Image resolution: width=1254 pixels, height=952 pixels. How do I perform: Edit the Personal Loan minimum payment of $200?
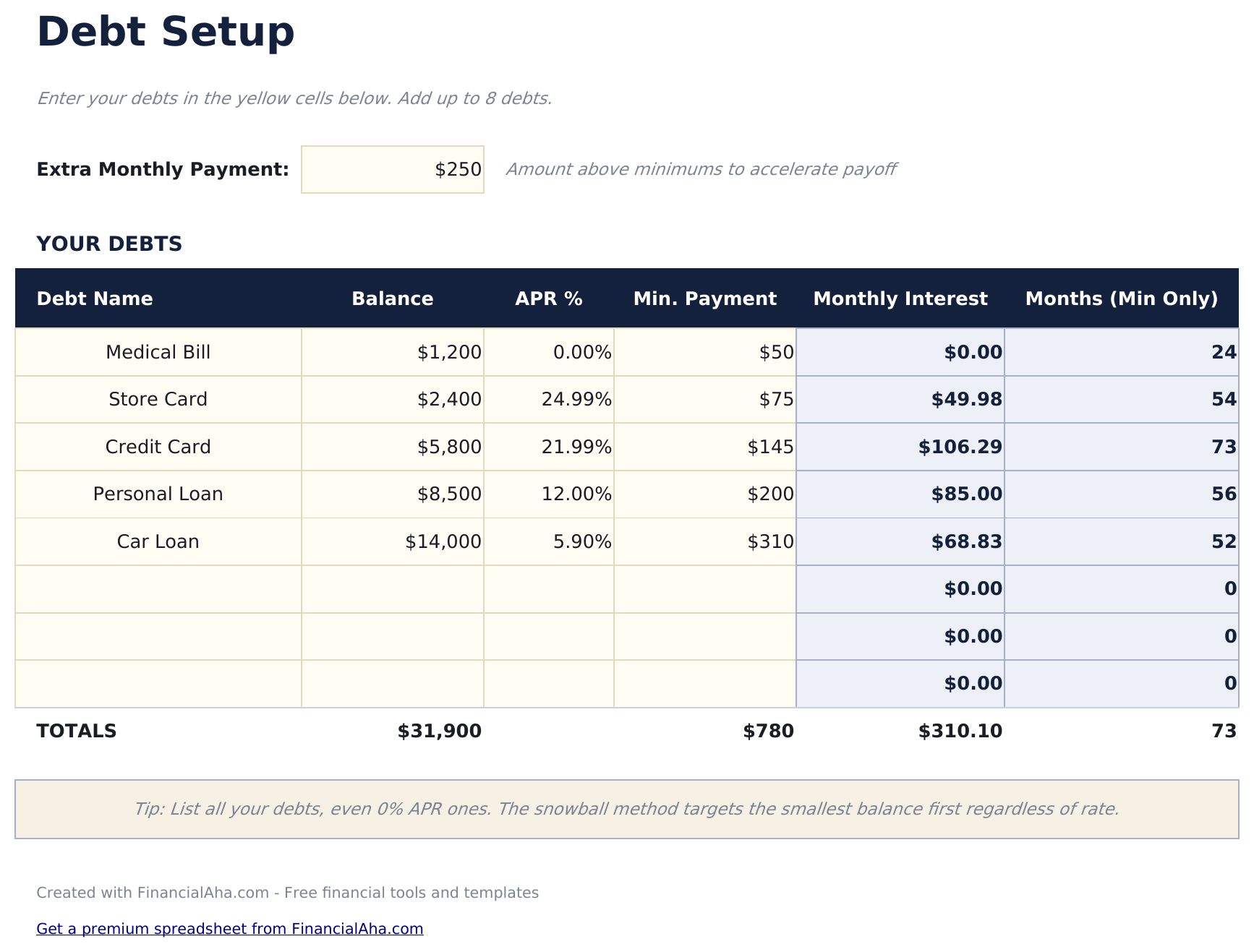click(704, 494)
